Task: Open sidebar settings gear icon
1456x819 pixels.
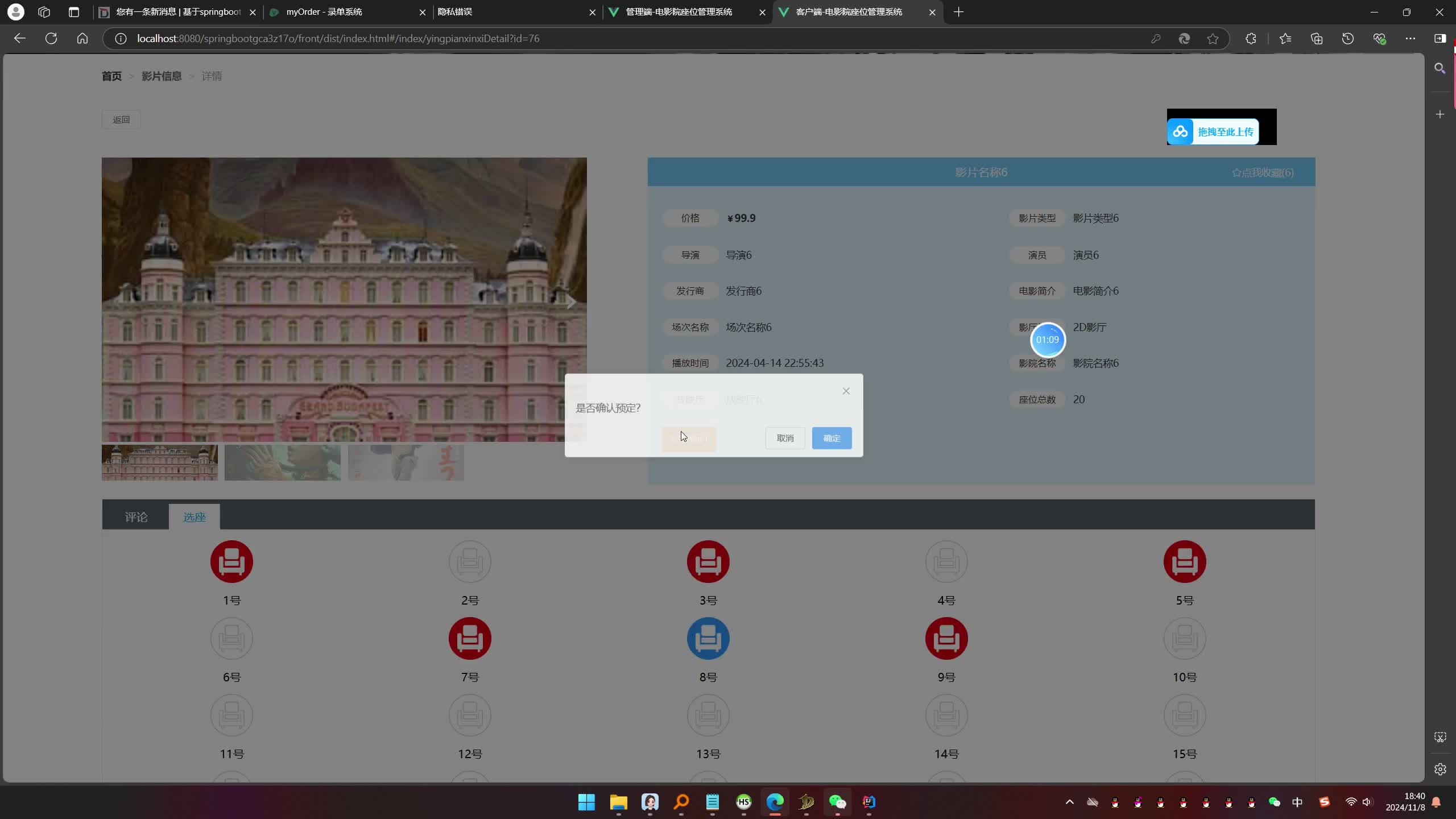Action: click(x=1440, y=769)
